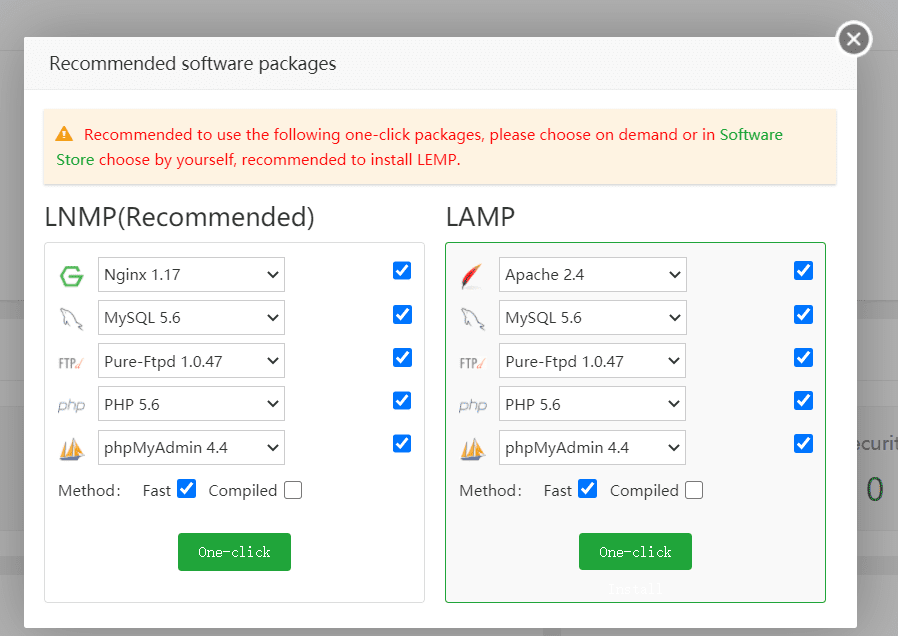Viewport: 898px width, 636px height.
Task: Click the orange warning triangle icon
Action: (x=64, y=134)
